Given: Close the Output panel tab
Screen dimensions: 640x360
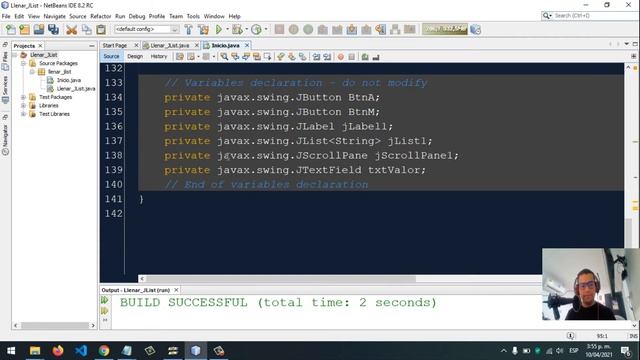Looking at the screenshot, I should pos(176,290).
